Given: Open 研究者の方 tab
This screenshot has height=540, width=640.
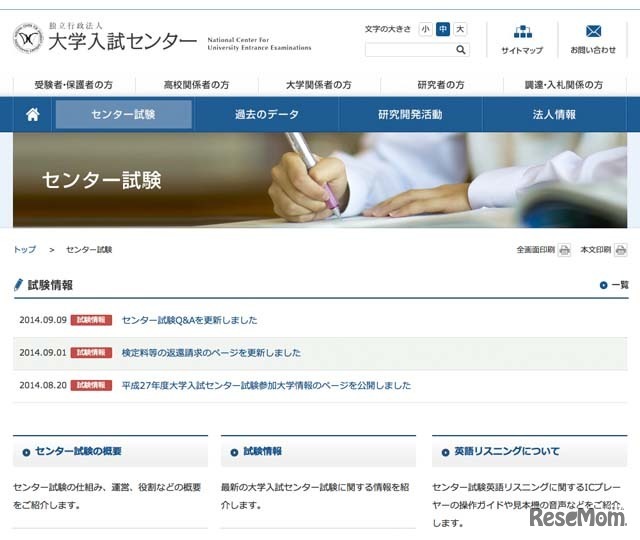Looking at the screenshot, I should (441, 85).
